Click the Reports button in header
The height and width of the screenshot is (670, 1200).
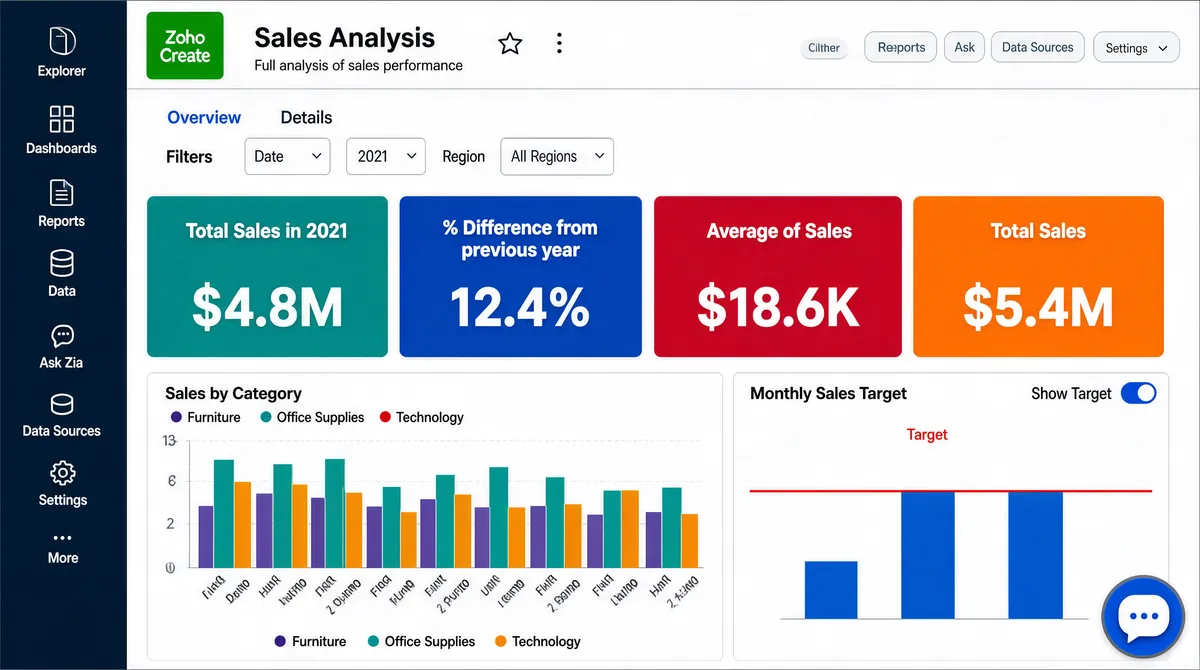tap(901, 47)
